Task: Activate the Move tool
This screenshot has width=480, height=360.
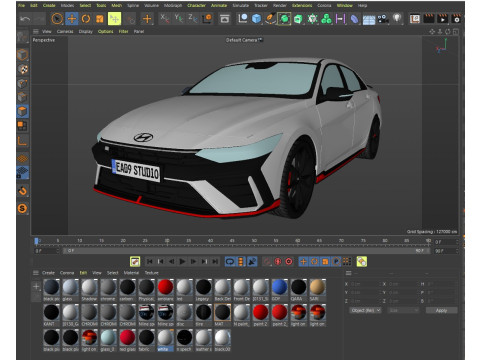Action: click(72, 19)
